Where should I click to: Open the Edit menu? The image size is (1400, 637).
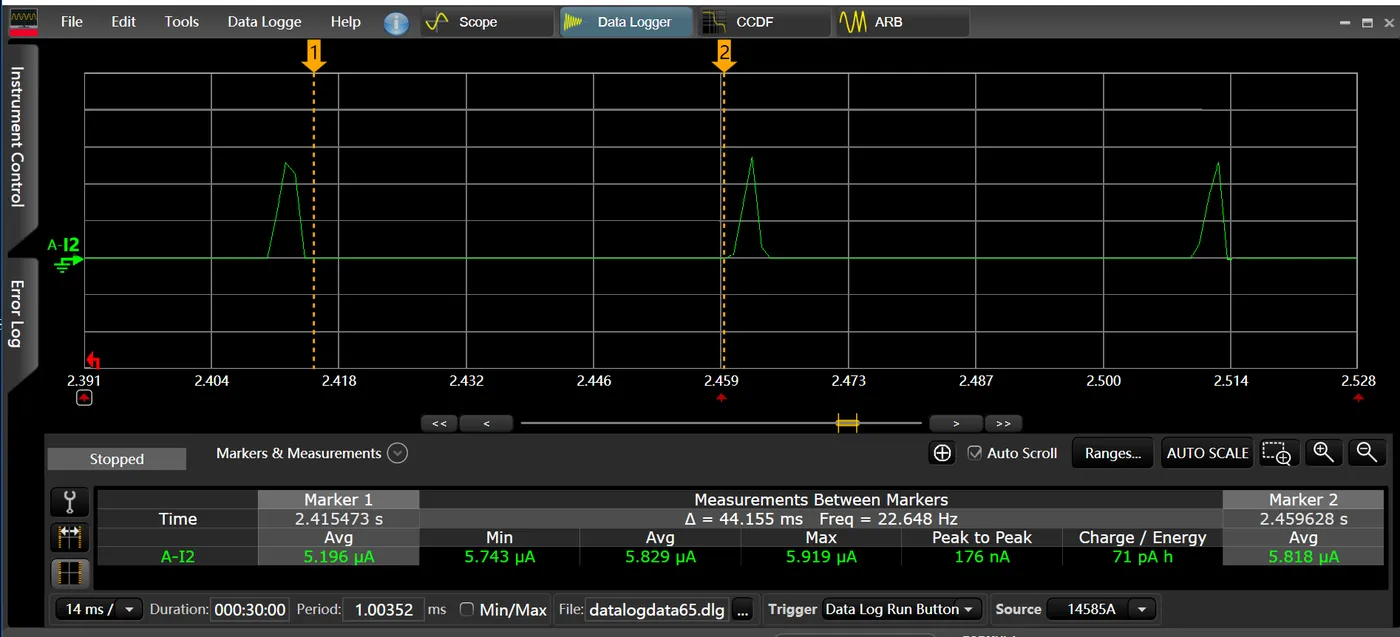point(124,22)
